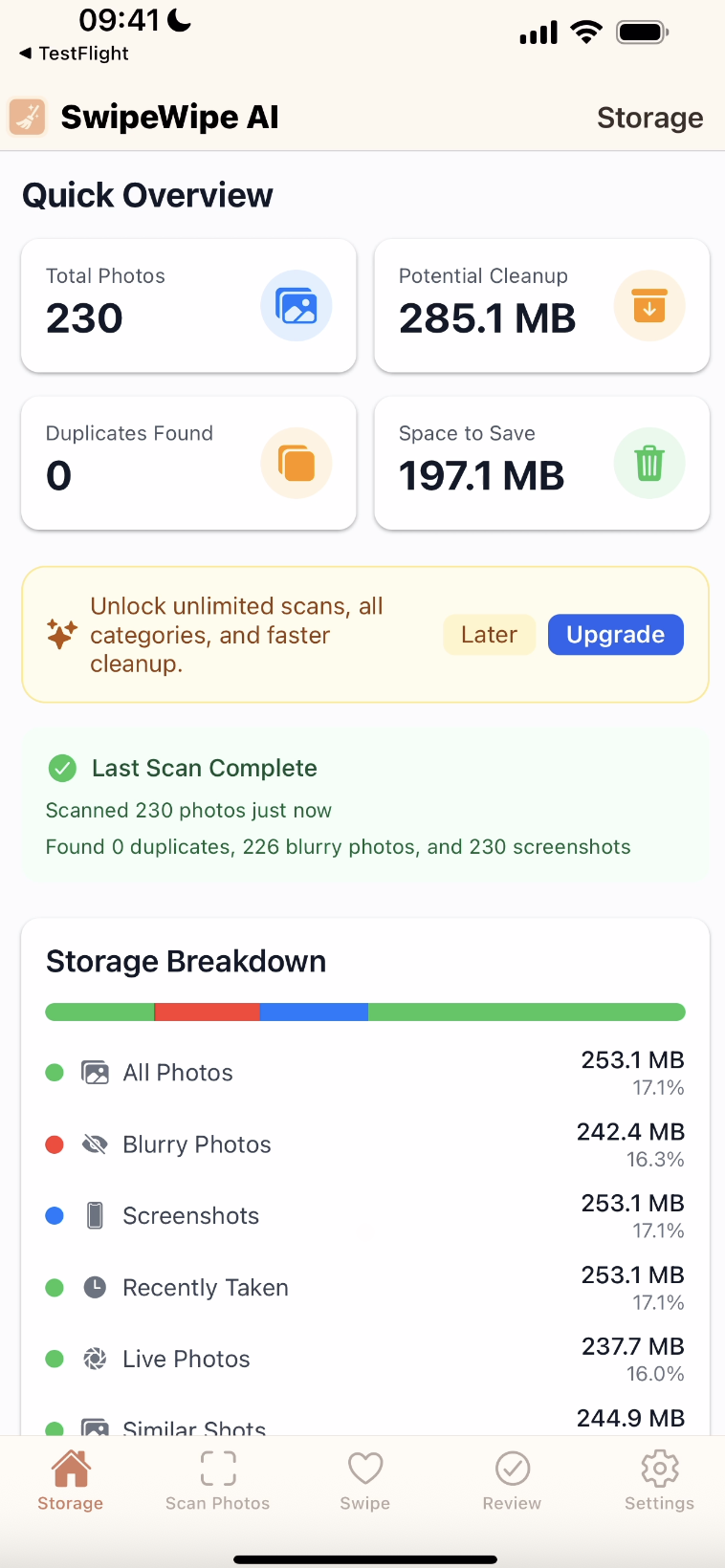The height and width of the screenshot is (1568, 725).
Task: Click the orange Potential Cleanup archive icon
Action: click(x=649, y=306)
